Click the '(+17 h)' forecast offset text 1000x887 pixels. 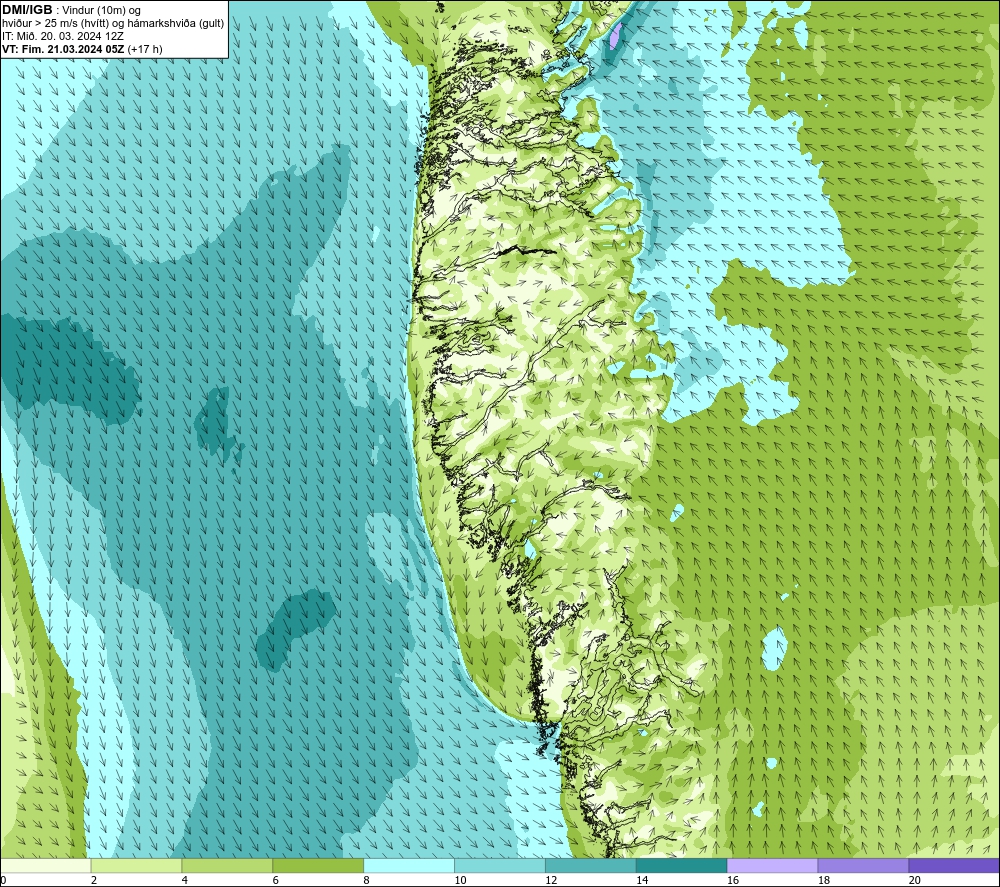tap(145, 49)
